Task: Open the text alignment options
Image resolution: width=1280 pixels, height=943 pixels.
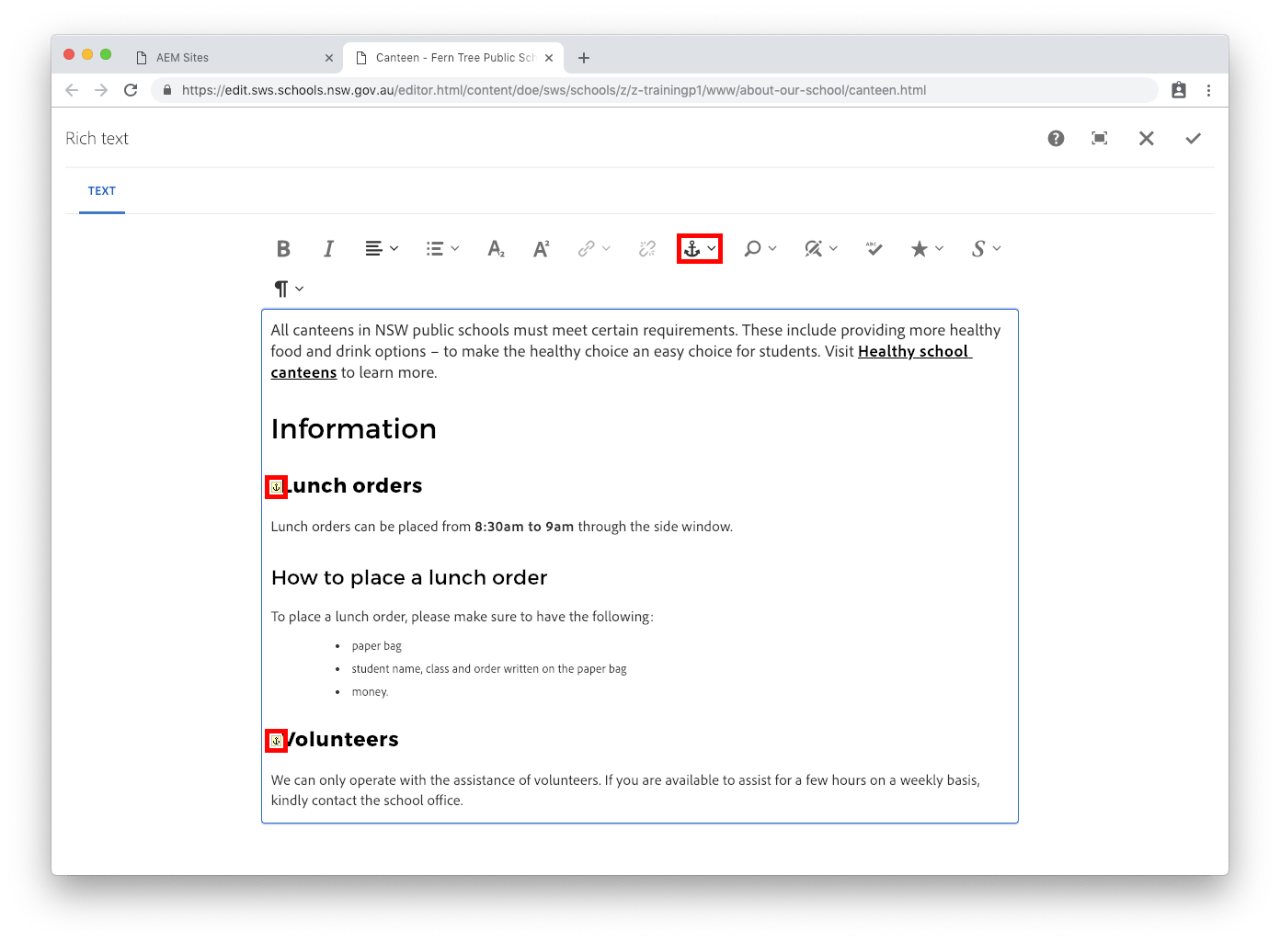Action: [x=381, y=249]
